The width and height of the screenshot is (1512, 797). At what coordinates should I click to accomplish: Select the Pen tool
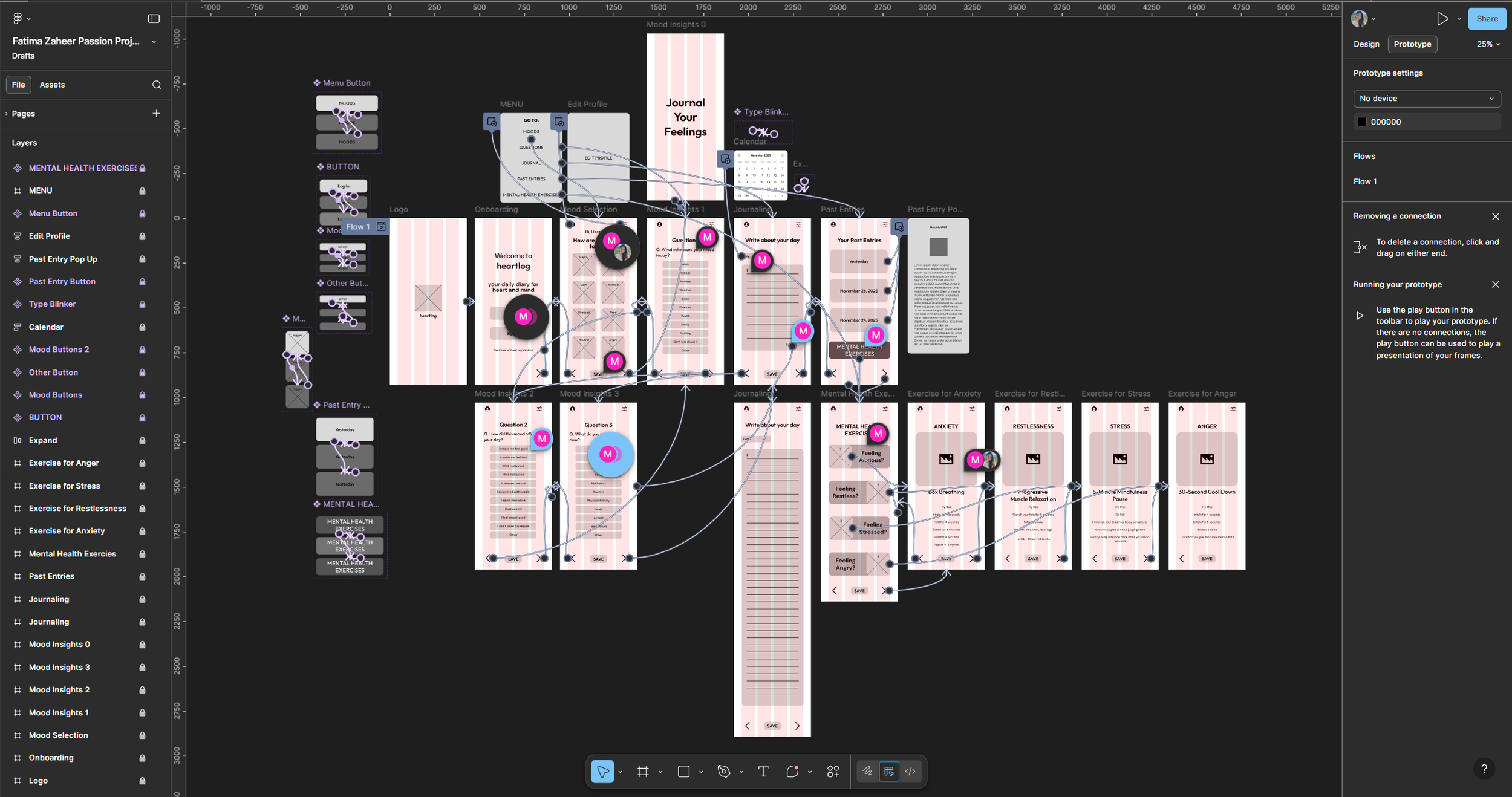click(723, 771)
